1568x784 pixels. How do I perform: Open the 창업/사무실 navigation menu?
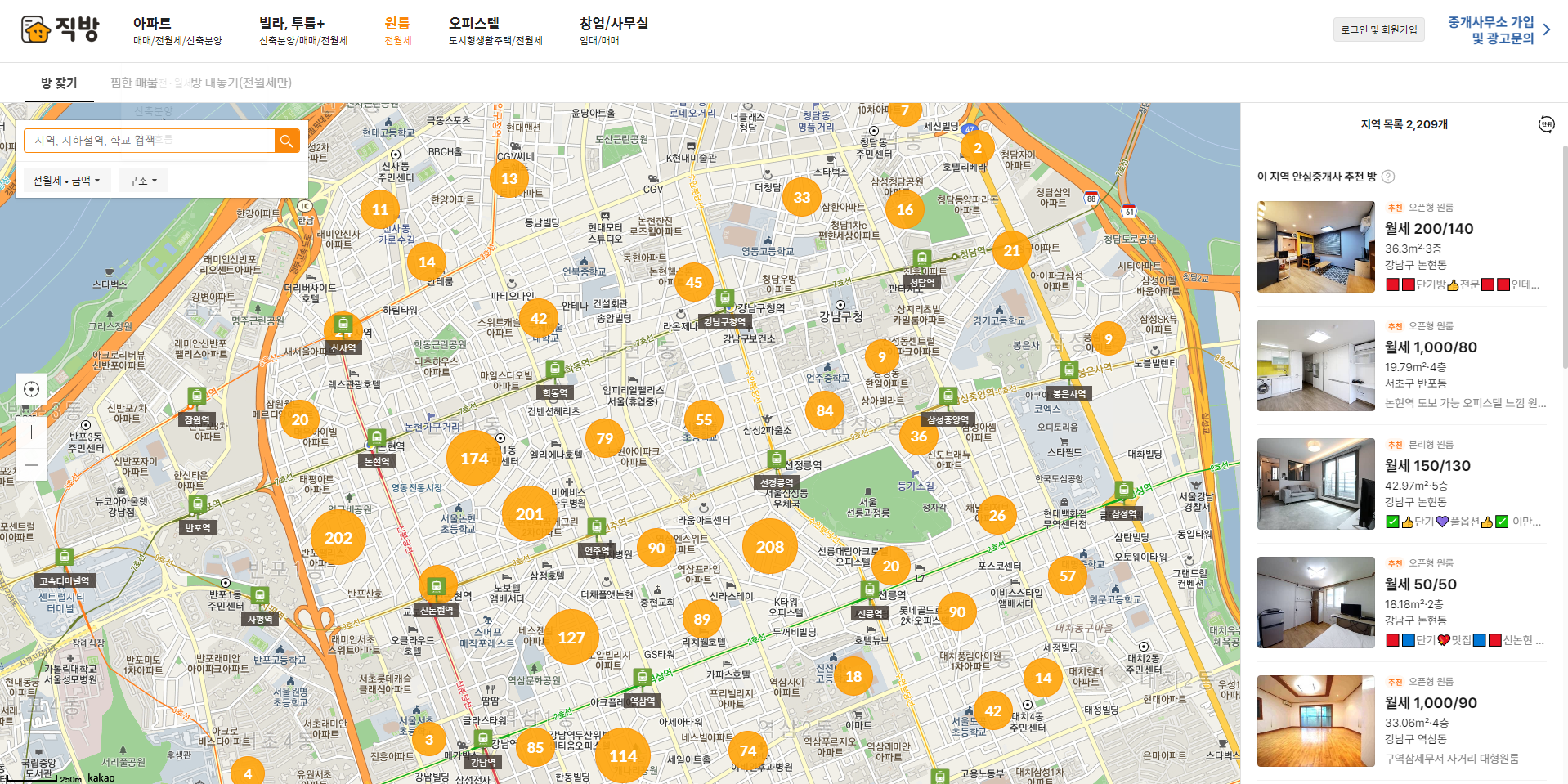point(614,30)
